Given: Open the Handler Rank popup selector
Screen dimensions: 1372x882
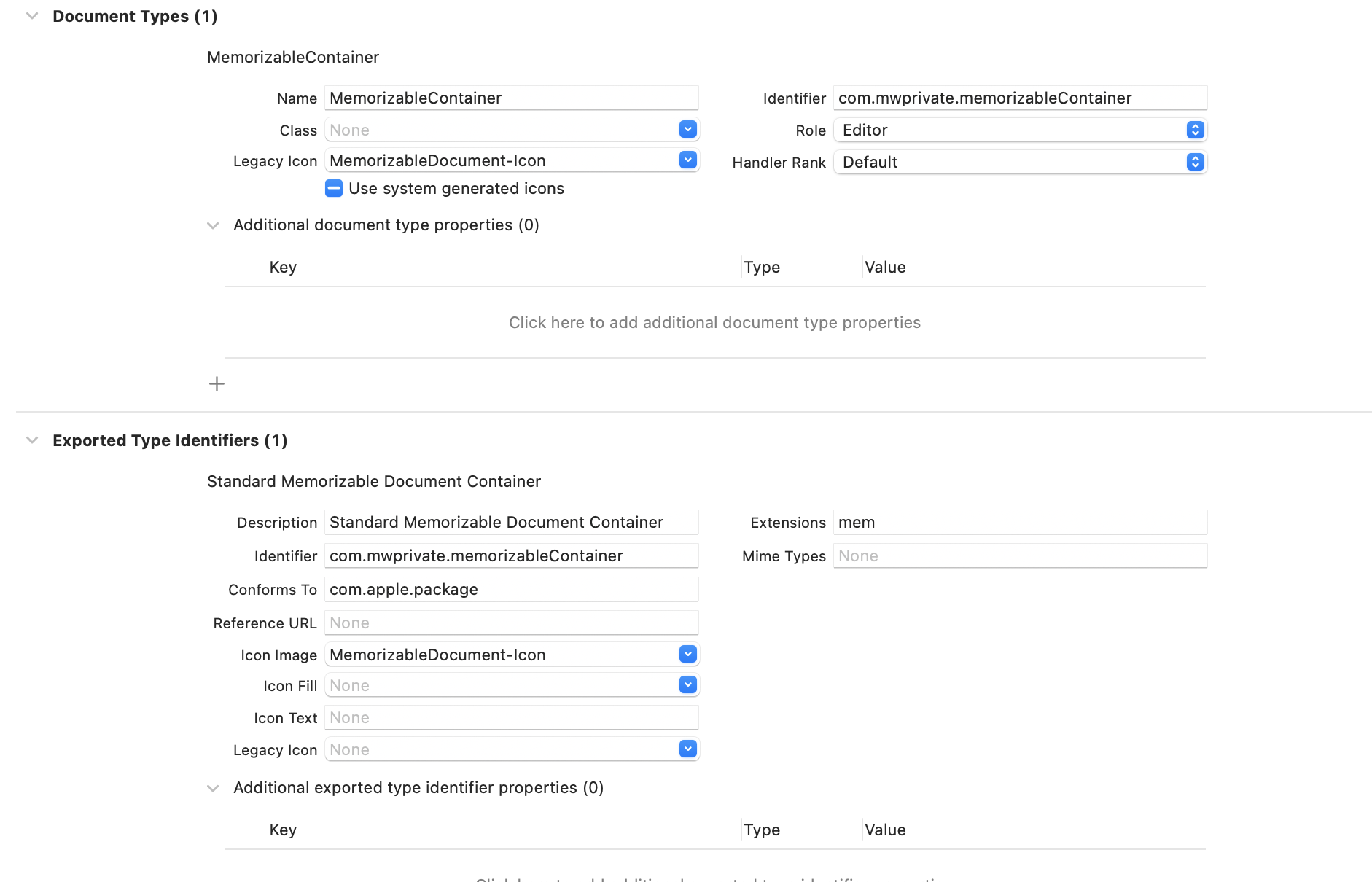Looking at the screenshot, I should click(1195, 162).
